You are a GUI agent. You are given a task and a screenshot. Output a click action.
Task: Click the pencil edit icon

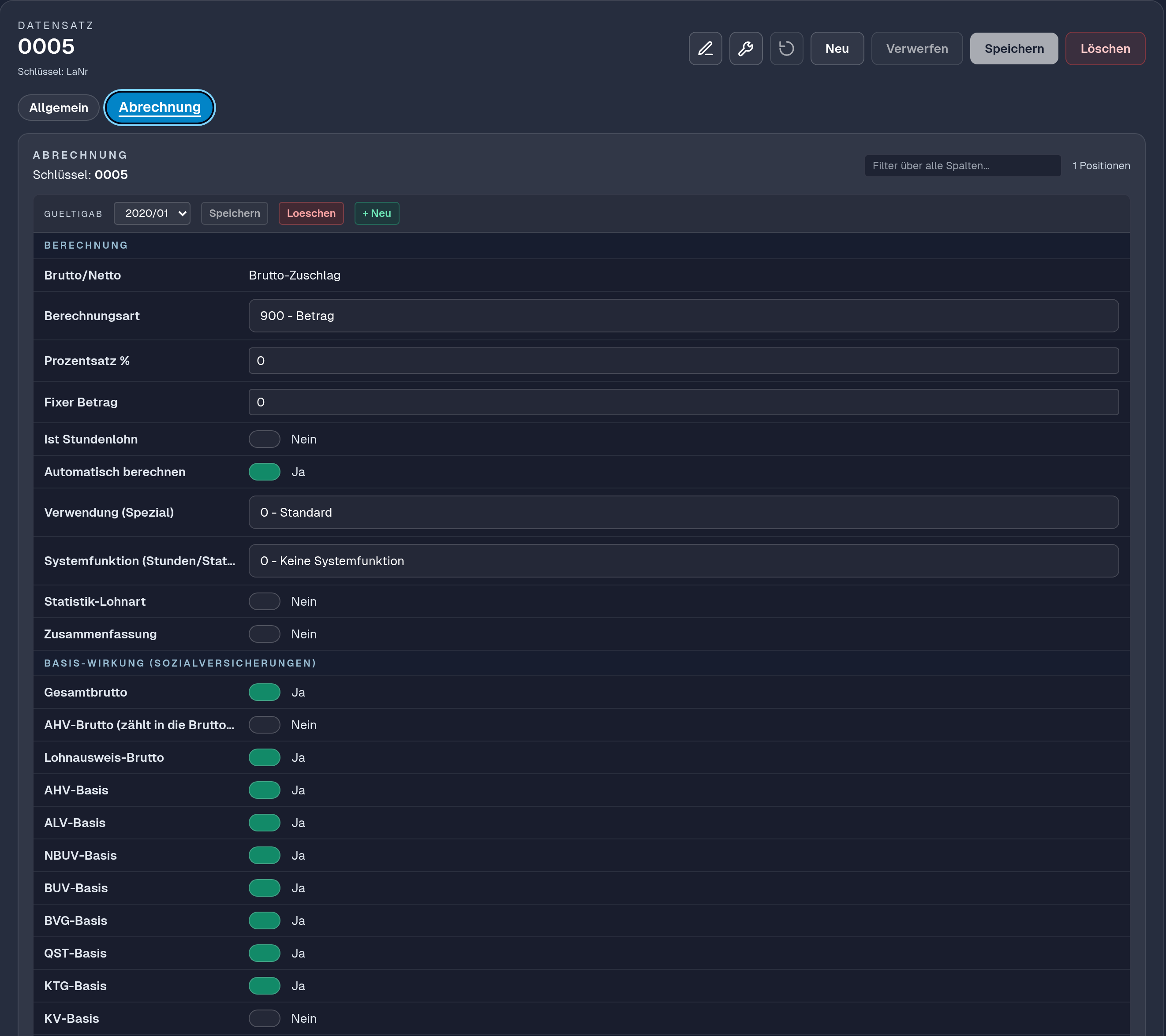705,48
